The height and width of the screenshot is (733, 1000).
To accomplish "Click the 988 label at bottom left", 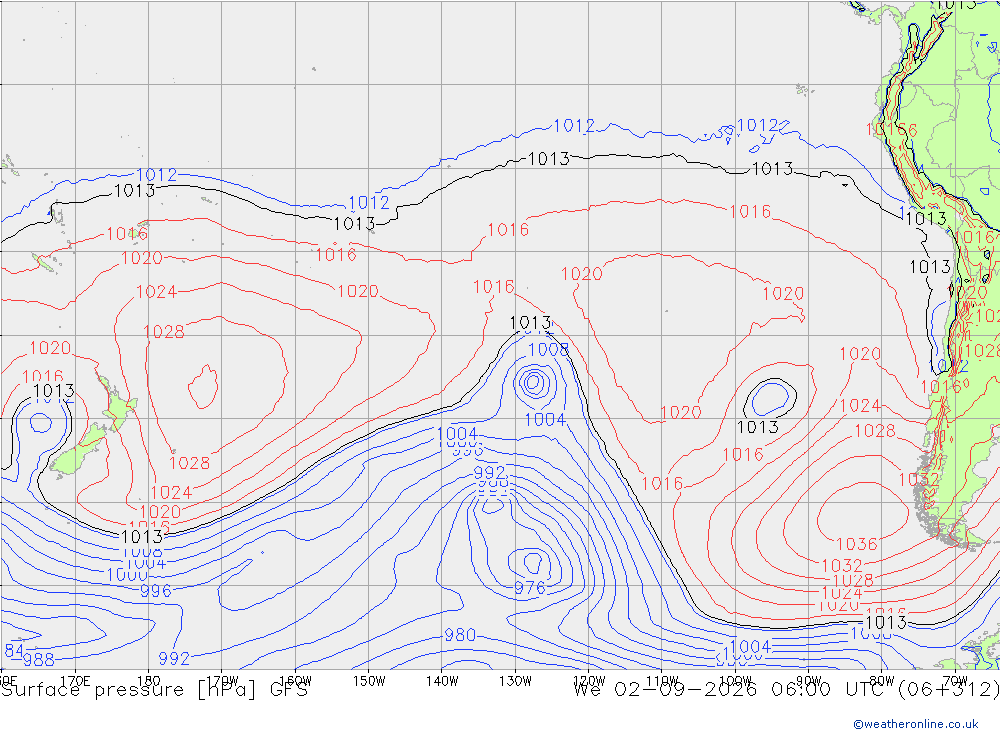I will pyautogui.click(x=38, y=660).
